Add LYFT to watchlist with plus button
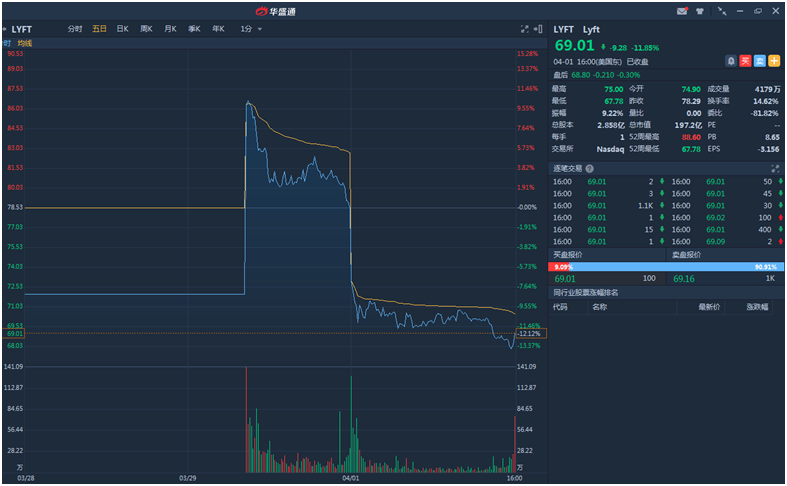The width and height of the screenshot is (787, 486). [774, 61]
